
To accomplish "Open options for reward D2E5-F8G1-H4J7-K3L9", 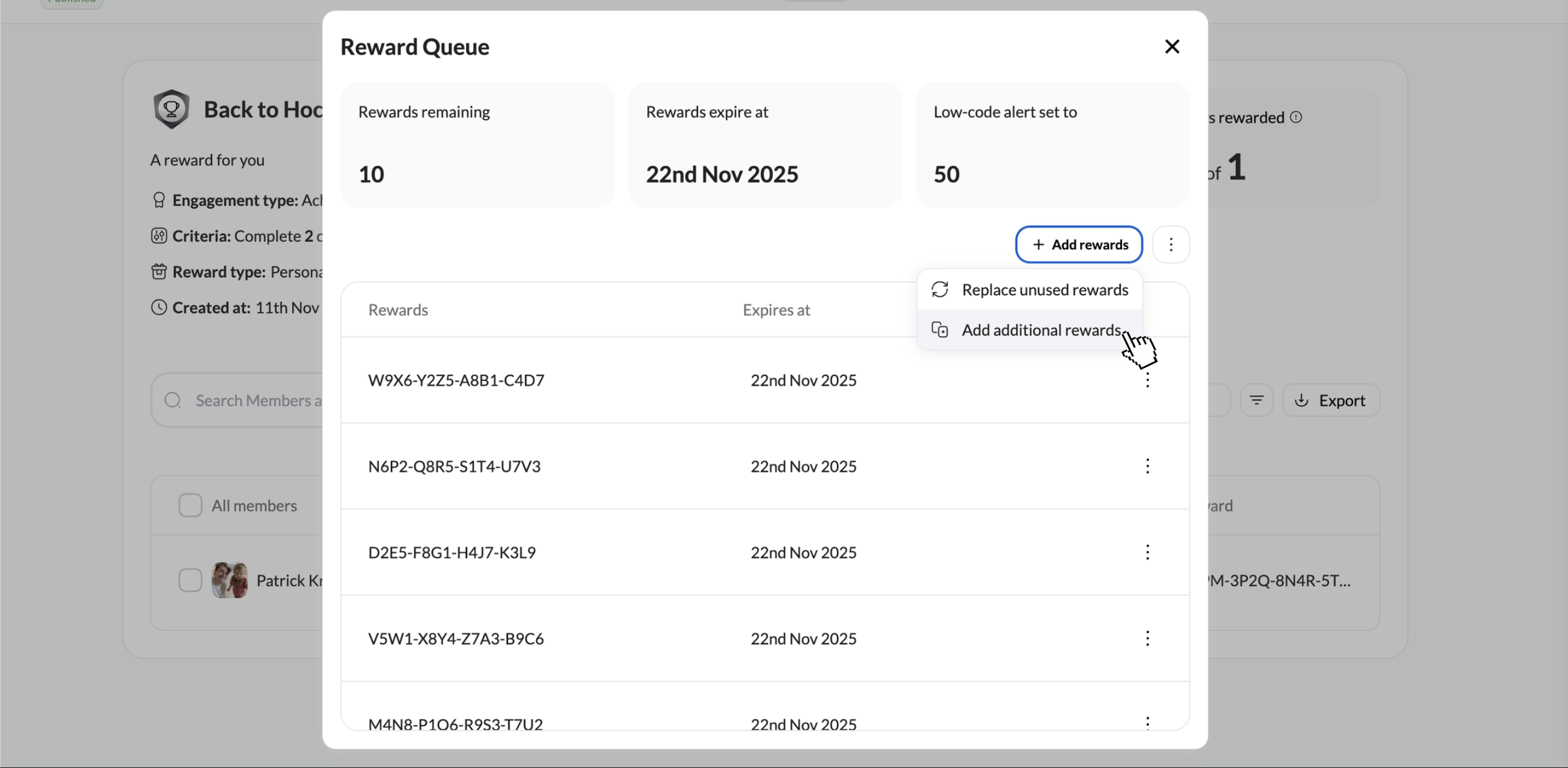I will [1147, 552].
